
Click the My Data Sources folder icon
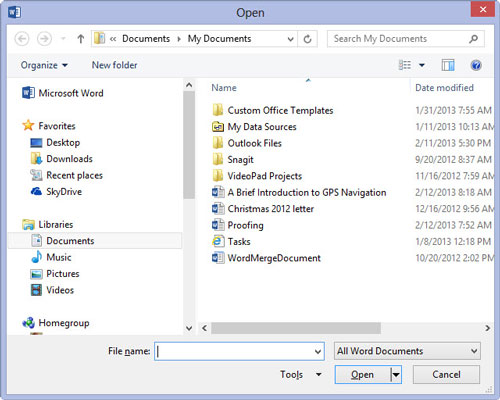[218, 127]
